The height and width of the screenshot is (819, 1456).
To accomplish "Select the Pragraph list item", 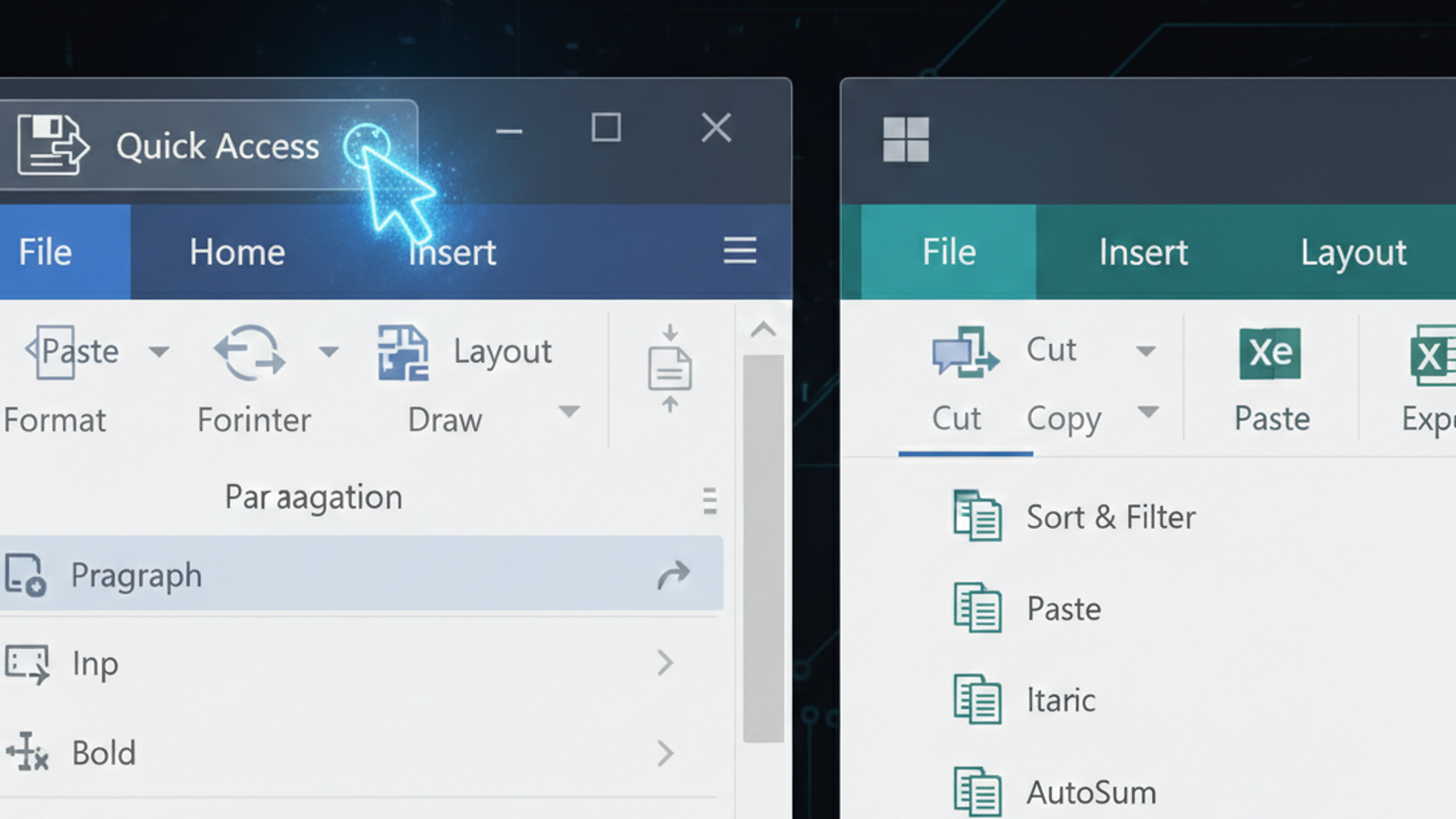I will [x=360, y=574].
